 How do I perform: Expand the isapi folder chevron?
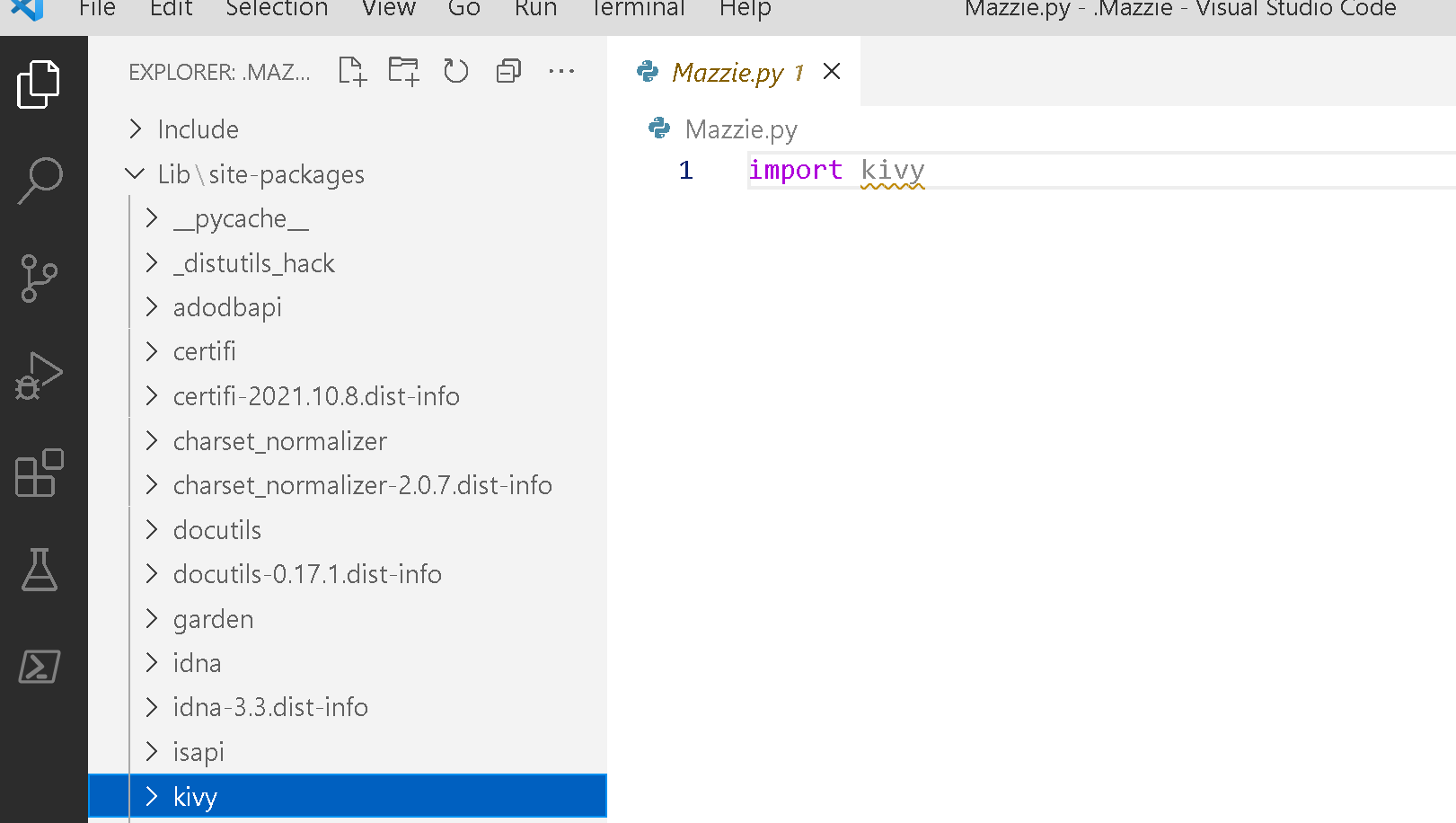[x=152, y=751]
